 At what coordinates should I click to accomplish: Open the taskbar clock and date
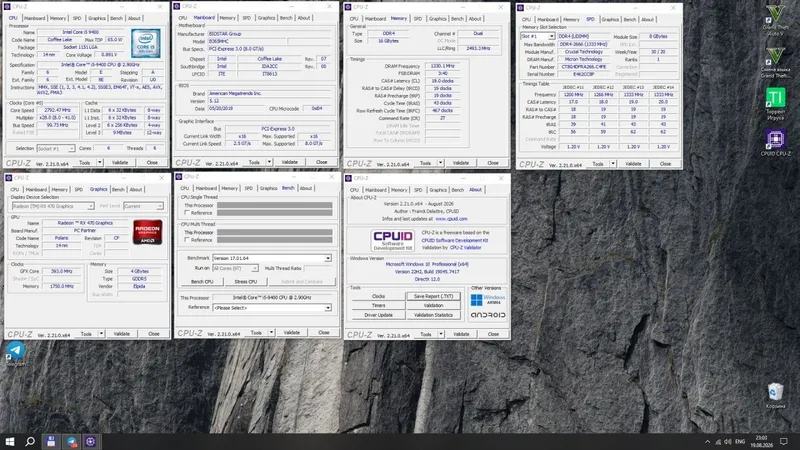tap(761, 441)
